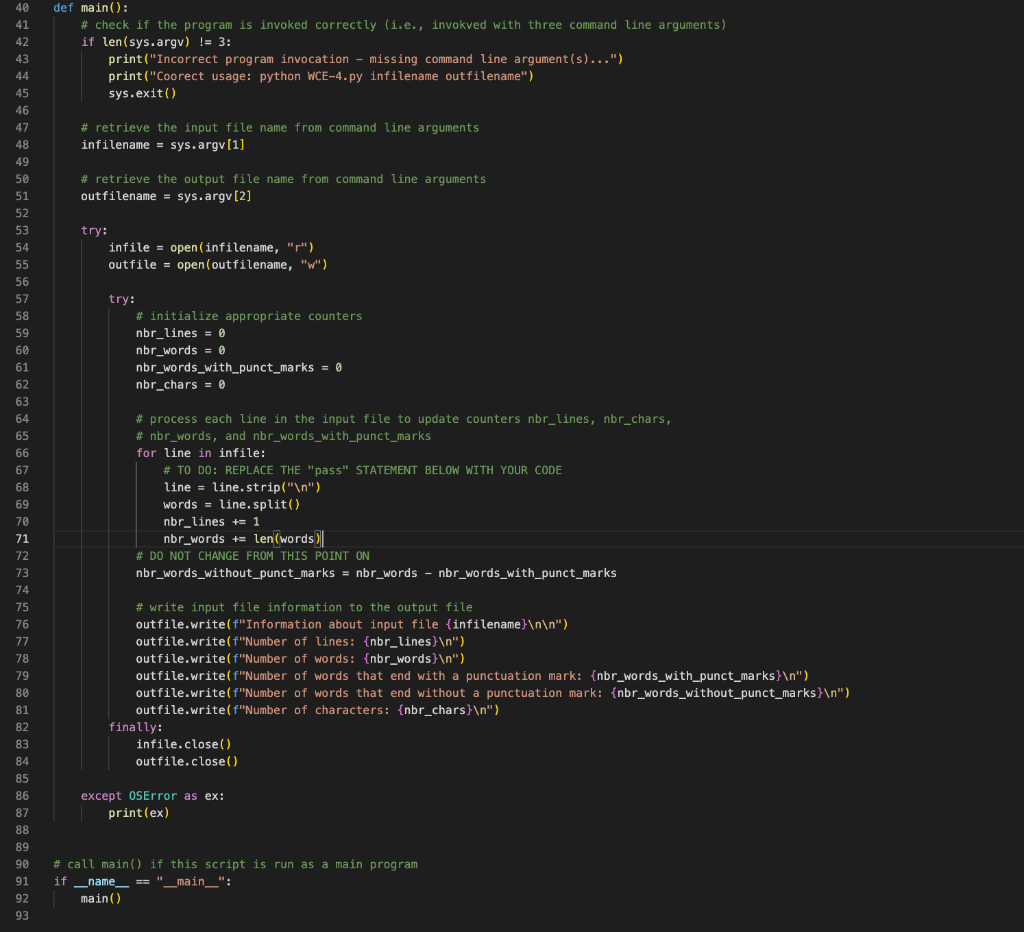
Task: Click line number 55 in the gutter
Action: coord(23,264)
